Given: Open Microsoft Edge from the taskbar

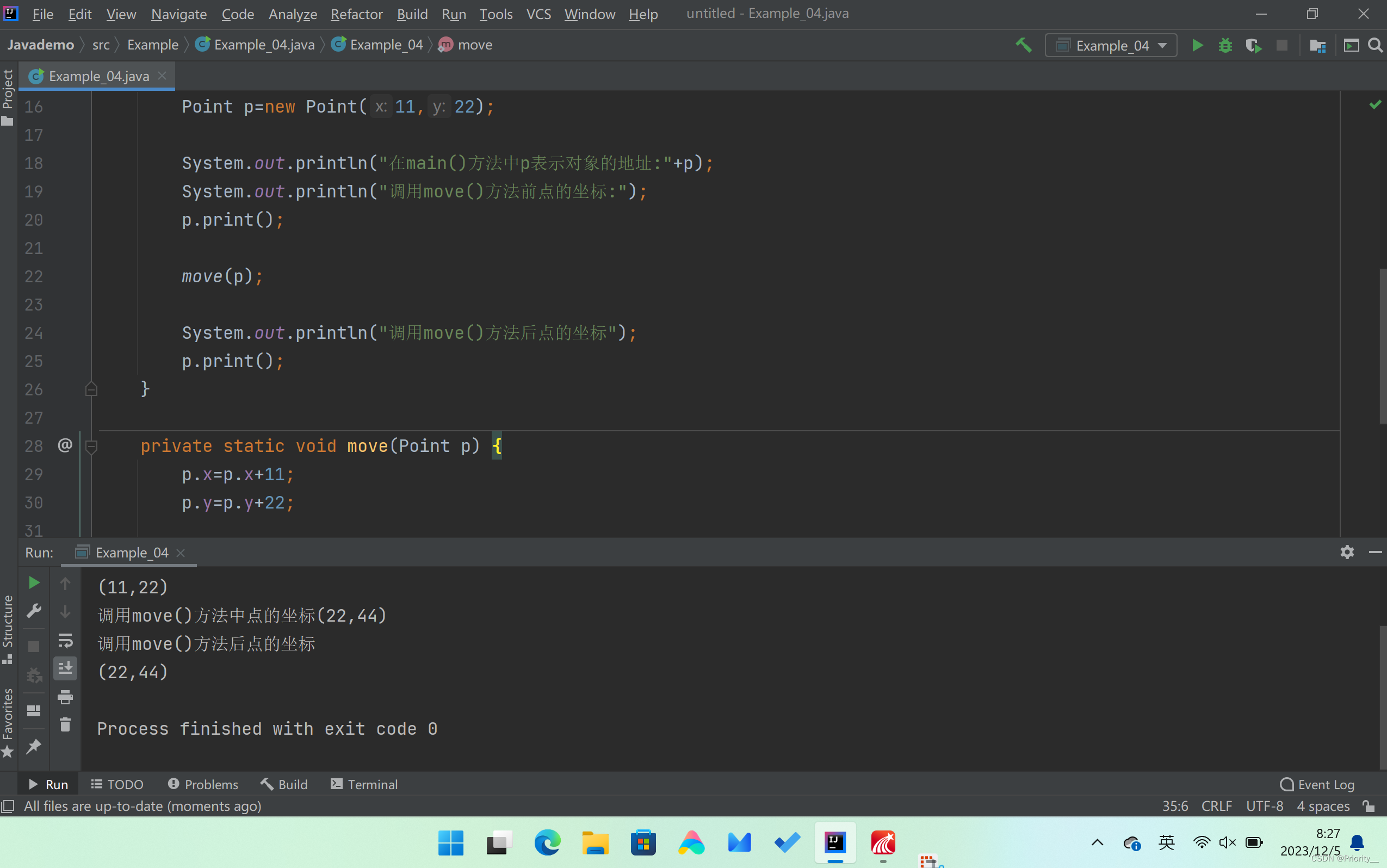Looking at the screenshot, I should pyautogui.click(x=547, y=843).
